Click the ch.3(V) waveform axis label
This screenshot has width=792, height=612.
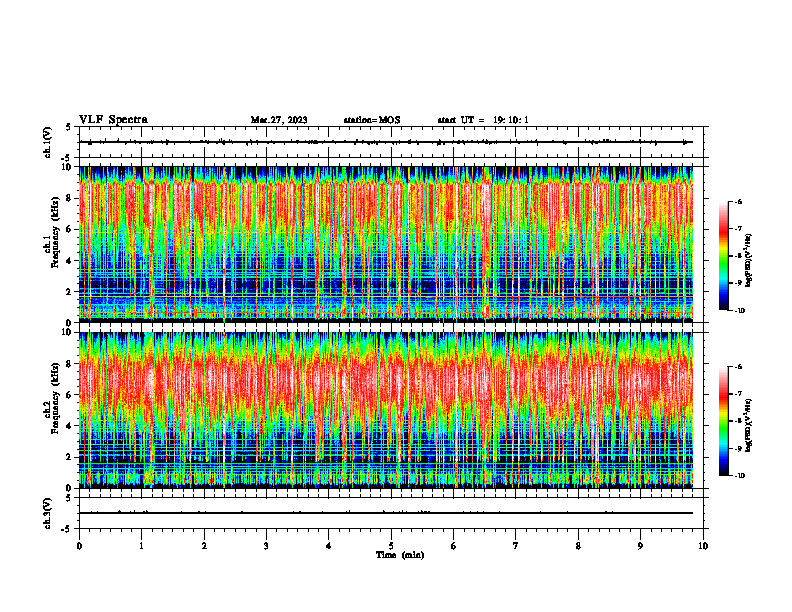tap(47, 513)
